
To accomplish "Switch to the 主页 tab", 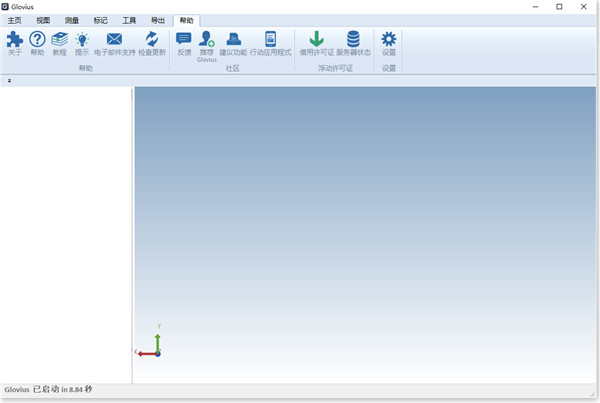I will 14,20.
